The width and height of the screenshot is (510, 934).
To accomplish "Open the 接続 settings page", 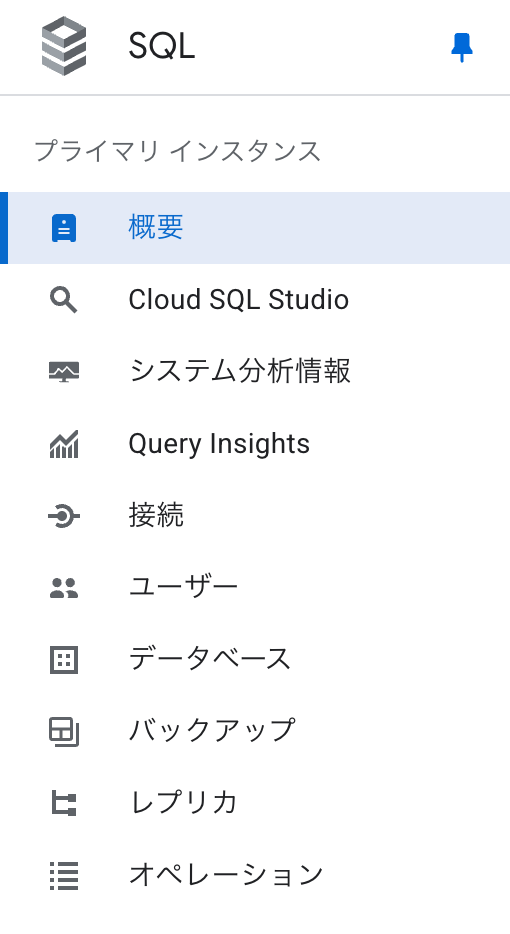I will [255, 516].
